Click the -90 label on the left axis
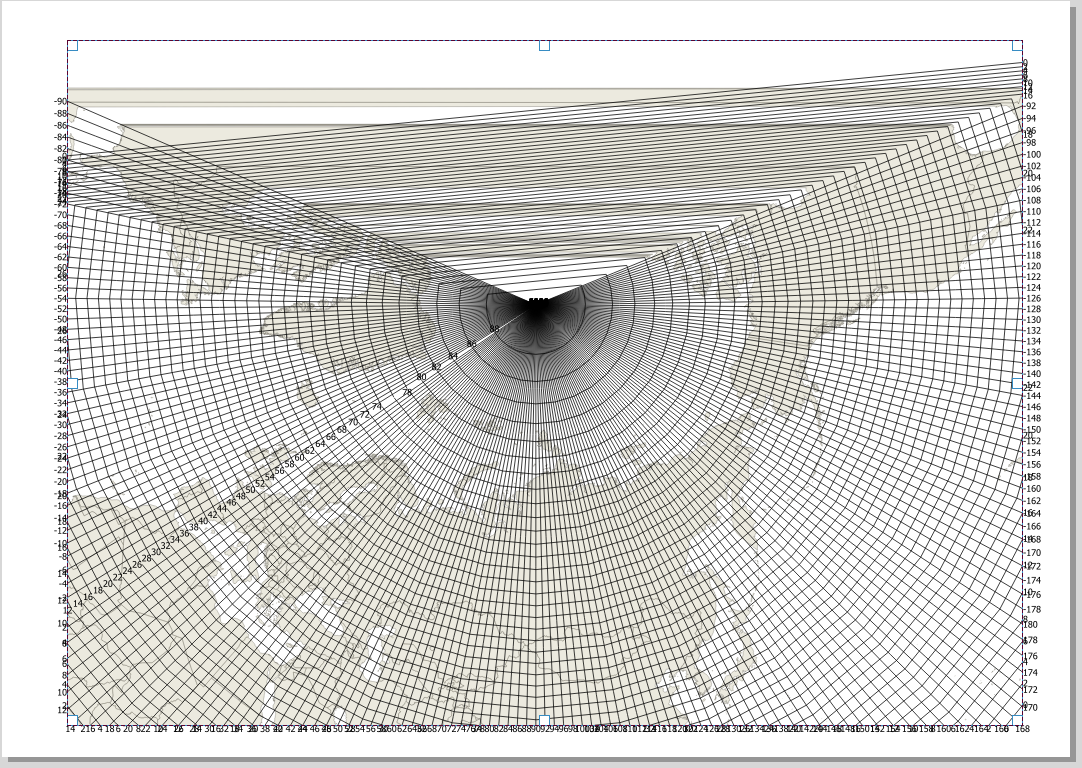The width and height of the screenshot is (1082, 768). 58,100
